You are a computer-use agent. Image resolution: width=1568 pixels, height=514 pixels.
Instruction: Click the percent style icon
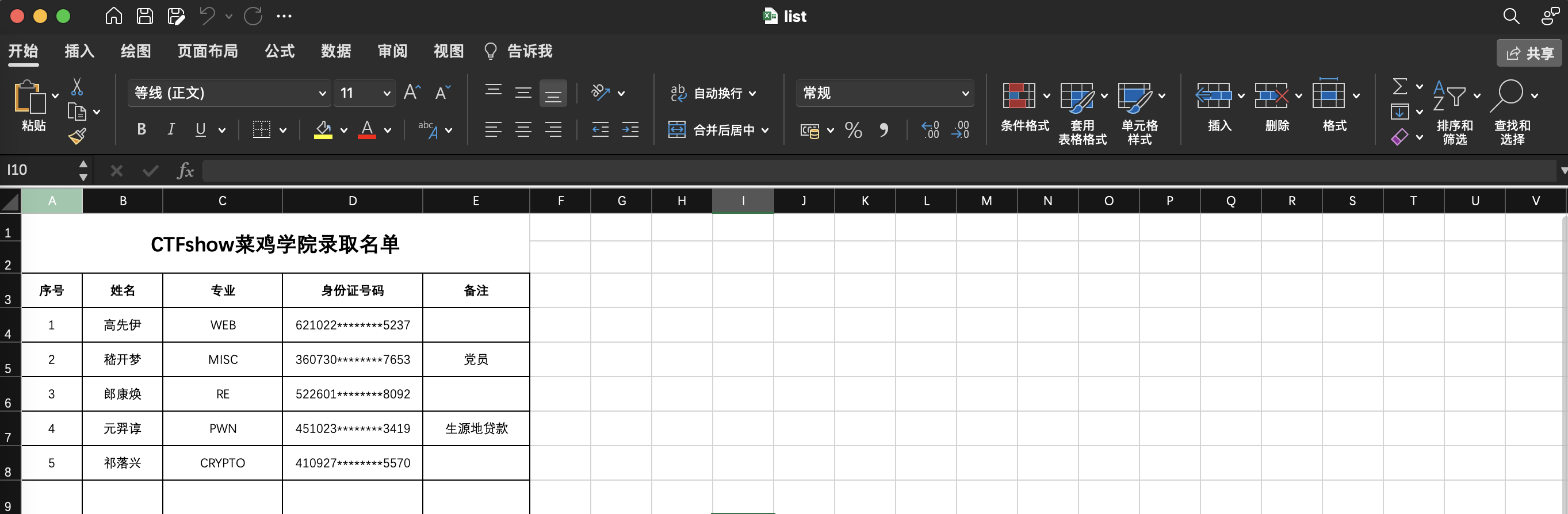point(854,129)
